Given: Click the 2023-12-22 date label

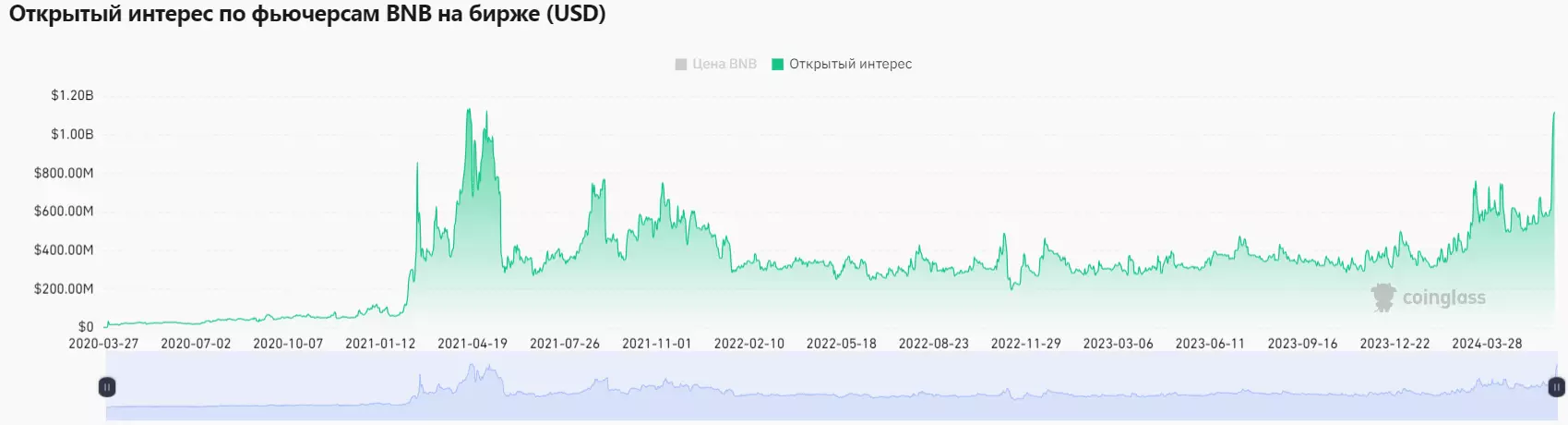Looking at the screenshot, I should tap(1394, 343).
